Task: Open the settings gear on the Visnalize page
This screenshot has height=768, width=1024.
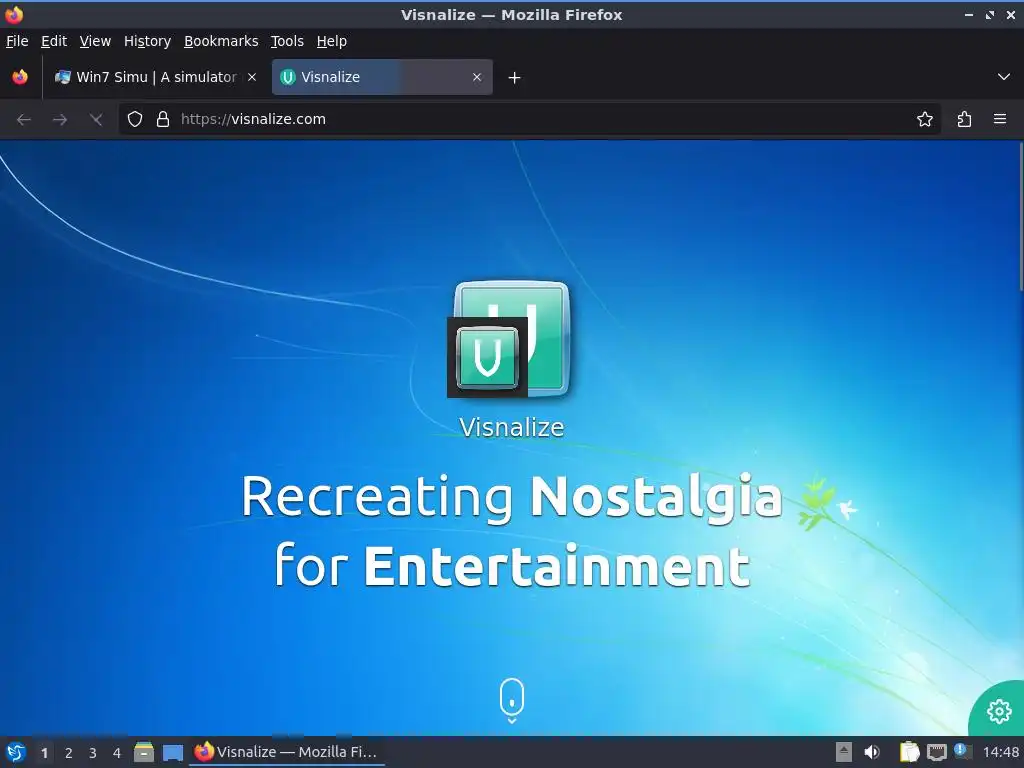Action: (x=999, y=711)
